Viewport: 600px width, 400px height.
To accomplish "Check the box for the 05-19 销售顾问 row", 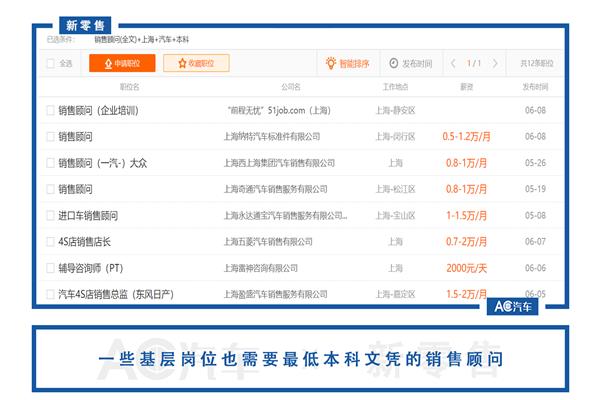I will coord(51,189).
